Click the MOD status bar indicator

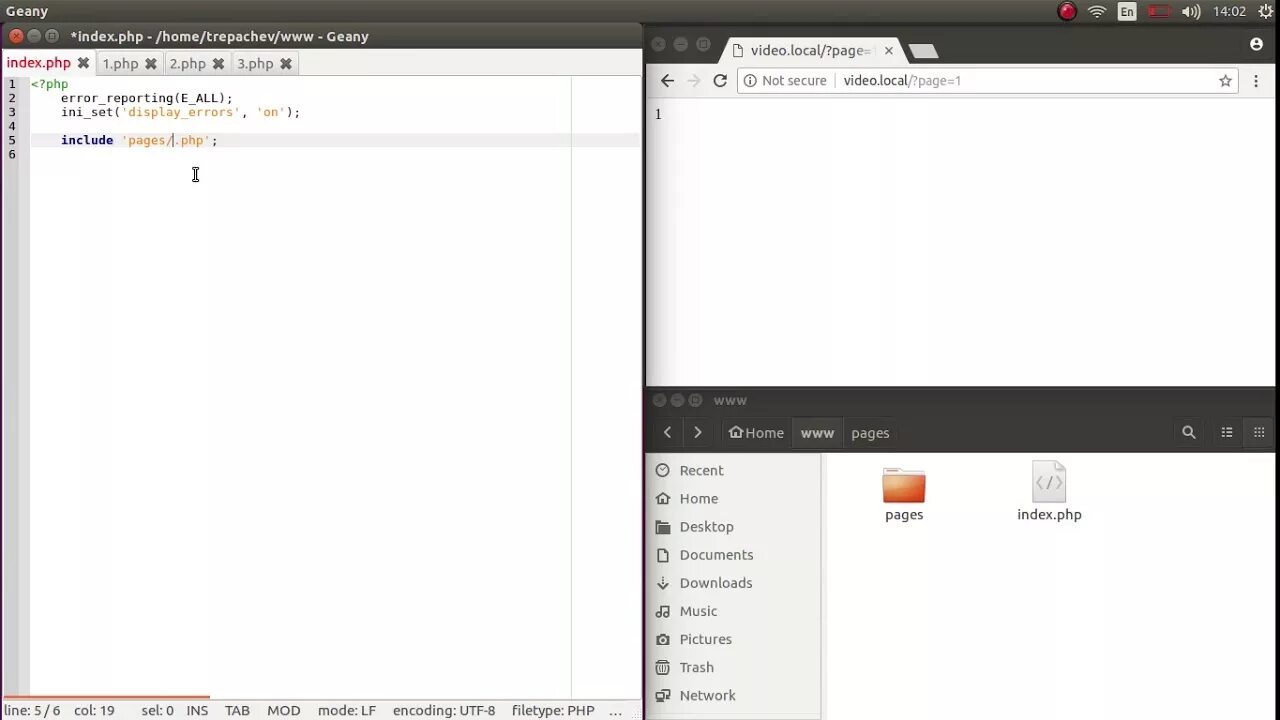tap(283, 710)
